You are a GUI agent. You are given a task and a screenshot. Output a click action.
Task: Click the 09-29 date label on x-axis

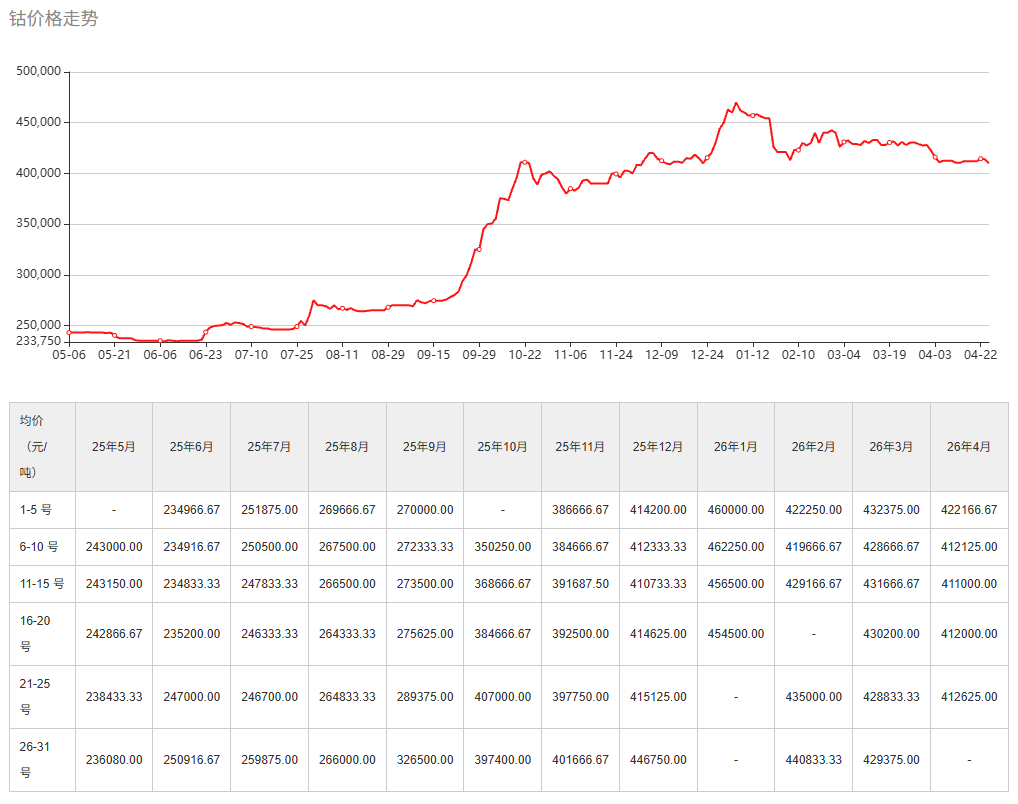(479, 354)
